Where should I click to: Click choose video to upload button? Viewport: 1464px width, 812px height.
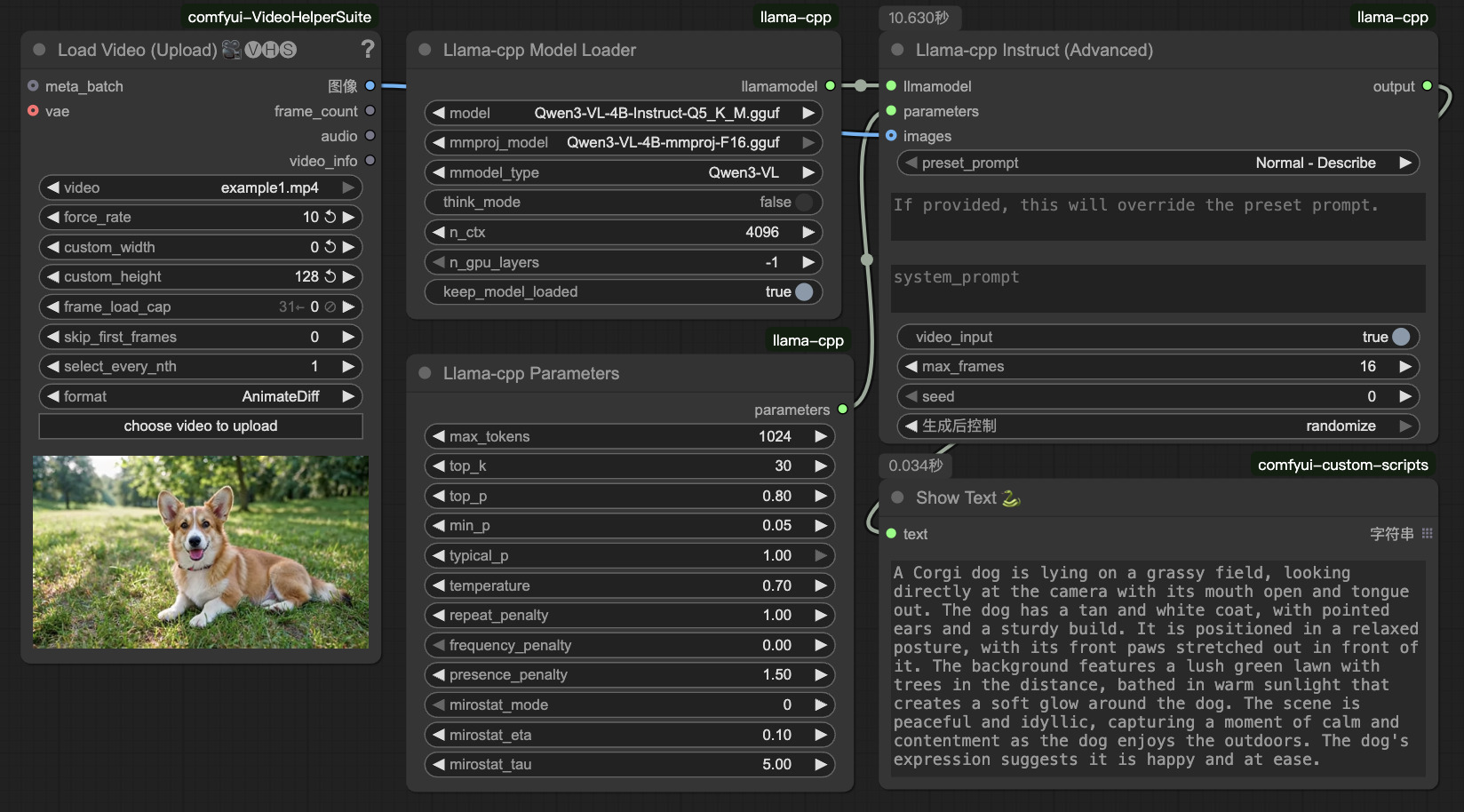[x=201, y=426]
